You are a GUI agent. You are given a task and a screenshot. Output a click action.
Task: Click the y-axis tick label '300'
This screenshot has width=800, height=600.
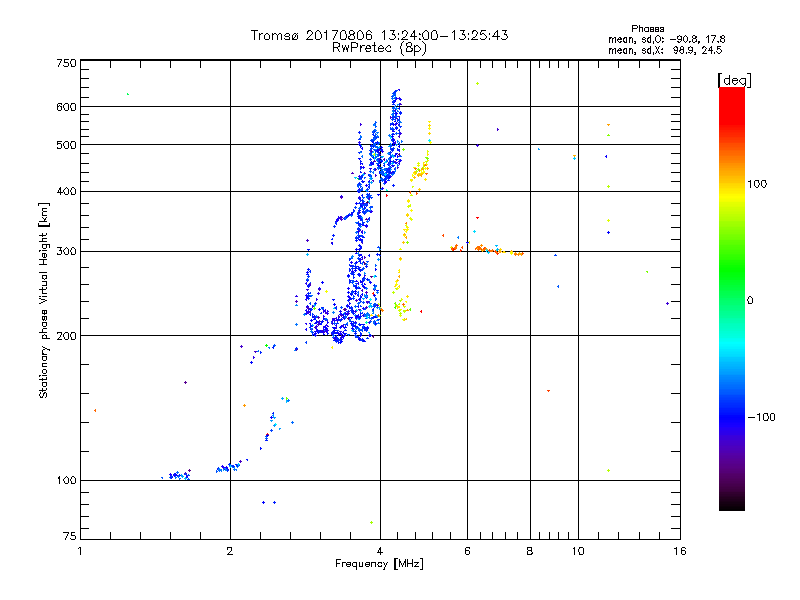coord(66,252)
